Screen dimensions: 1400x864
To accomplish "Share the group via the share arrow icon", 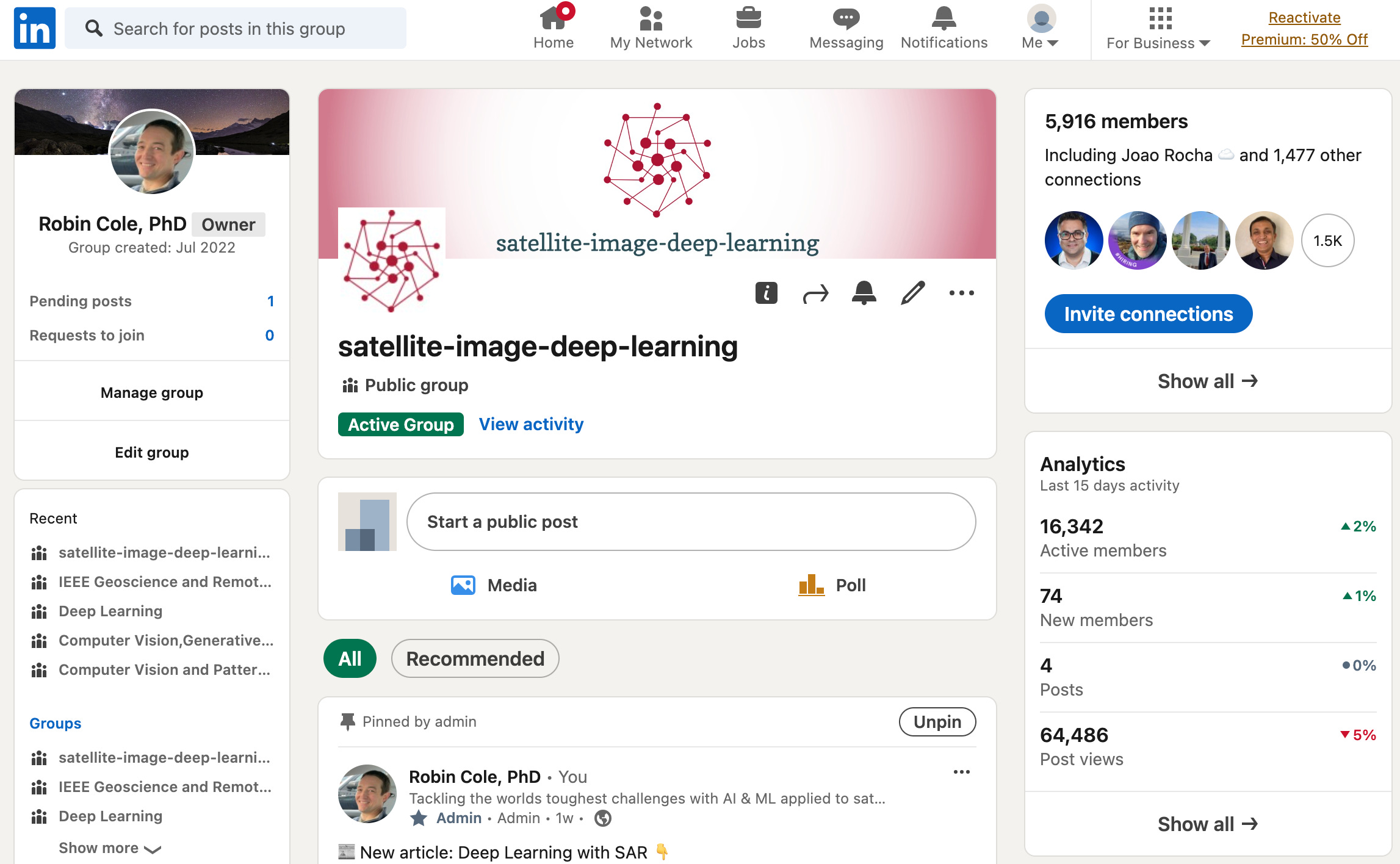I will point(816,293).
